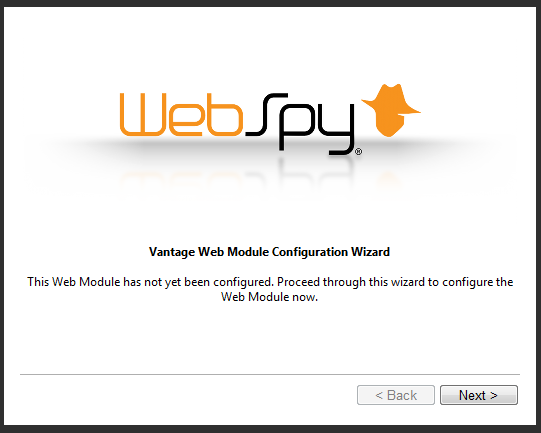
Task: Click the orange letter b in logo
Action: point(225,114)
